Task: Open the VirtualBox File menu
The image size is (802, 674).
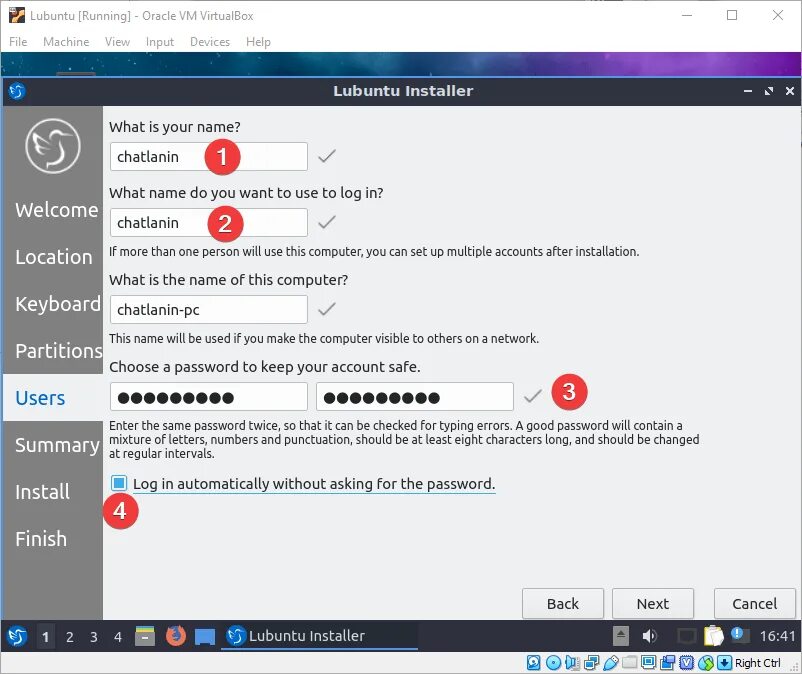Action: 18,41
